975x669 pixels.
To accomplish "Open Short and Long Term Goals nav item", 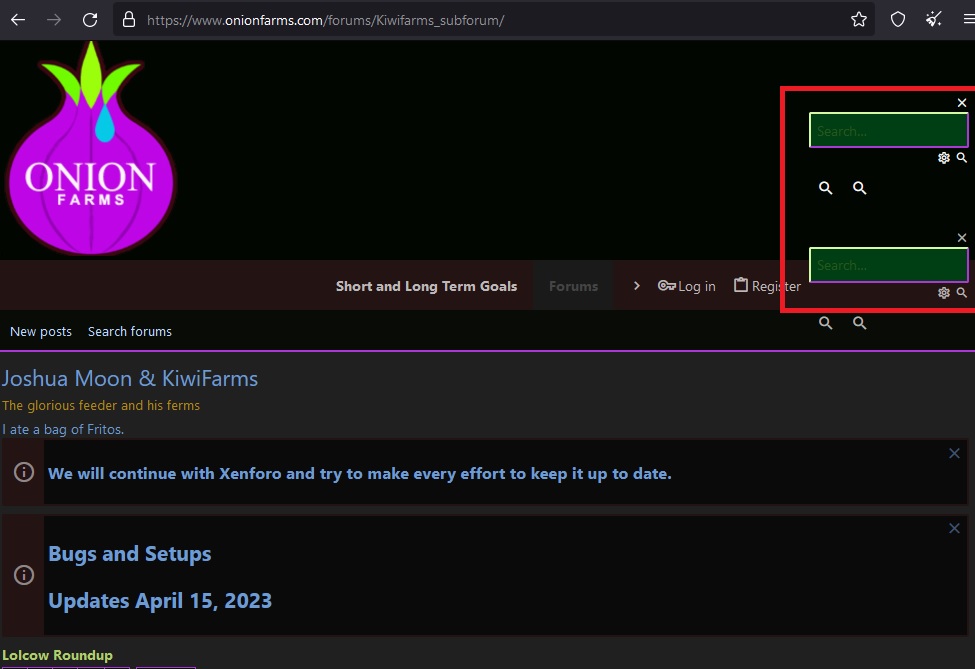I will click(426, 286).
